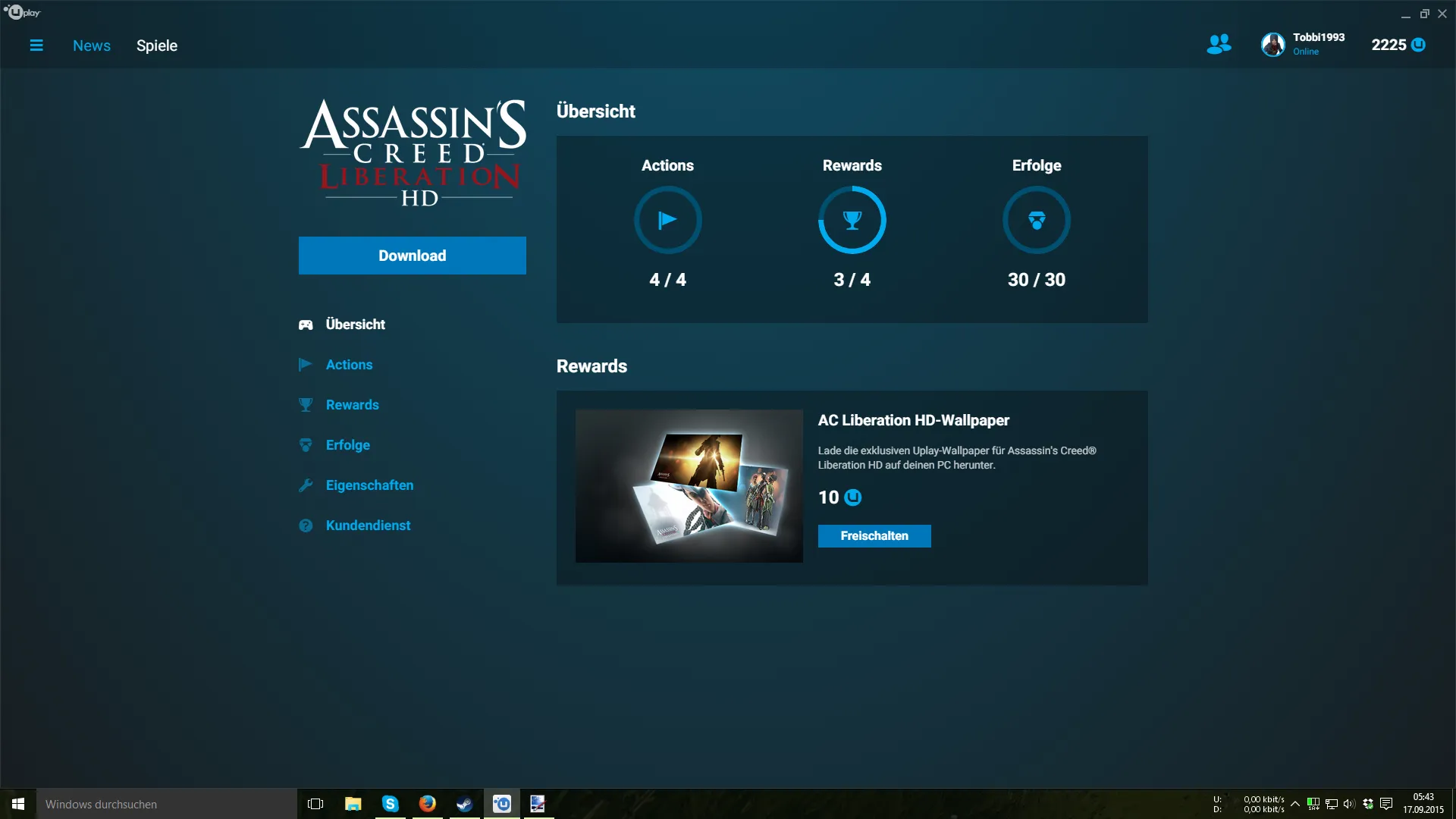Click Freischalten to unlock the wallpaper
This screenshot has height=819, width=1456.
[874, 536]
